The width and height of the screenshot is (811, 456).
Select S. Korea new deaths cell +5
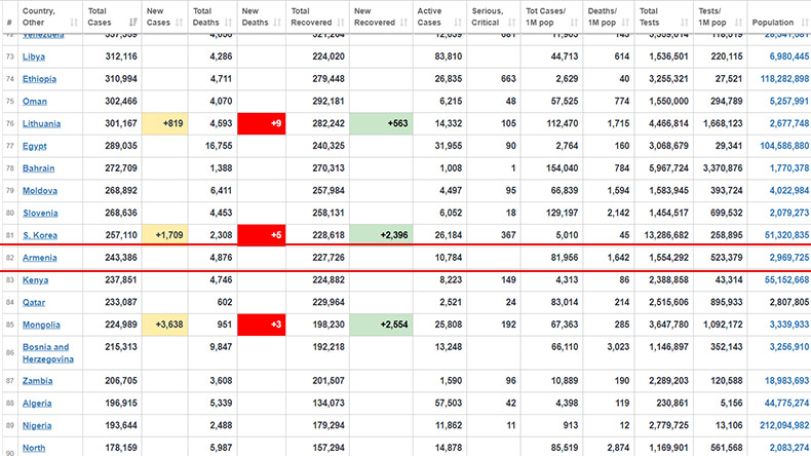coord(262,235)
